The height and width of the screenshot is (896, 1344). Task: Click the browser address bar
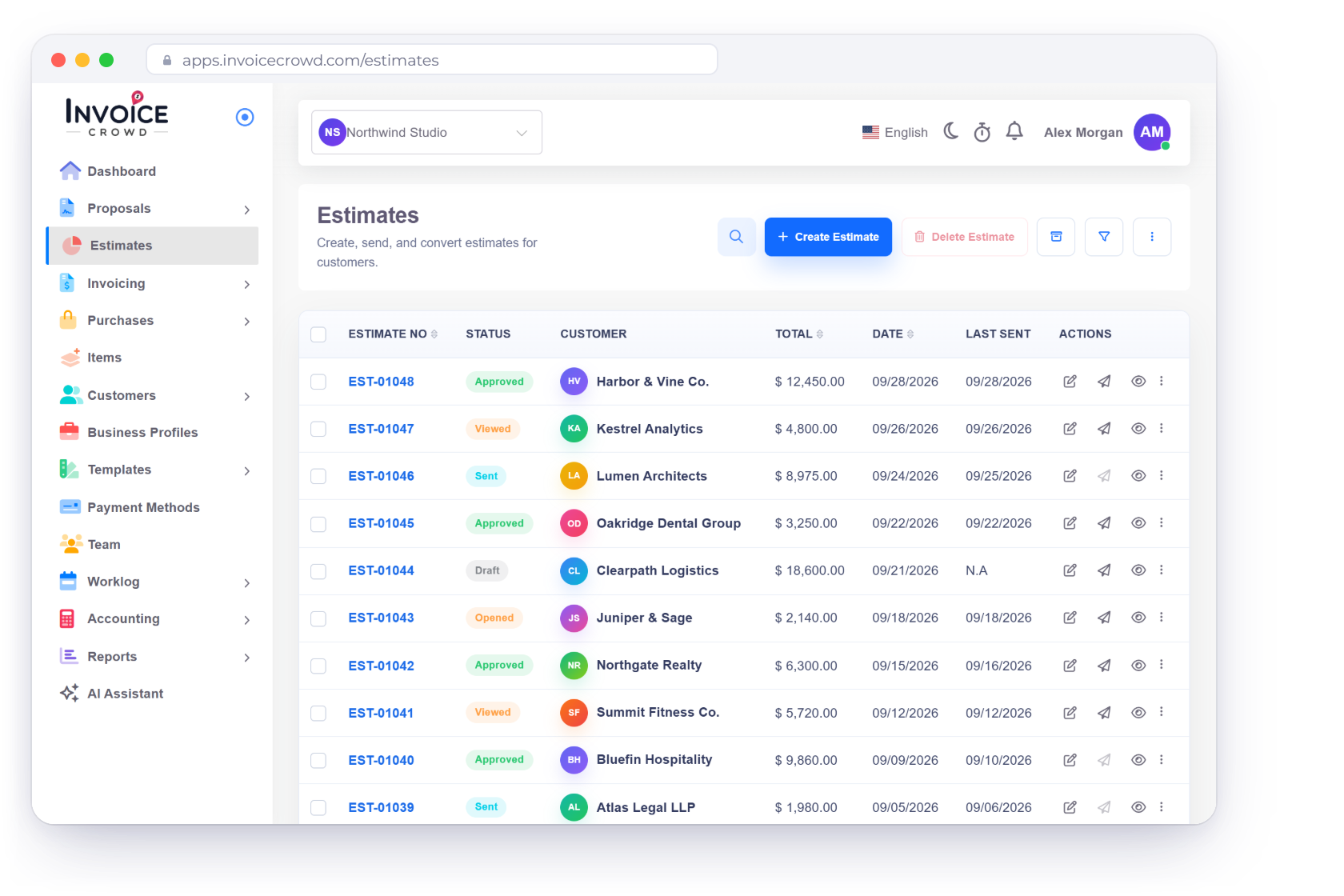(x=432, y=60)
